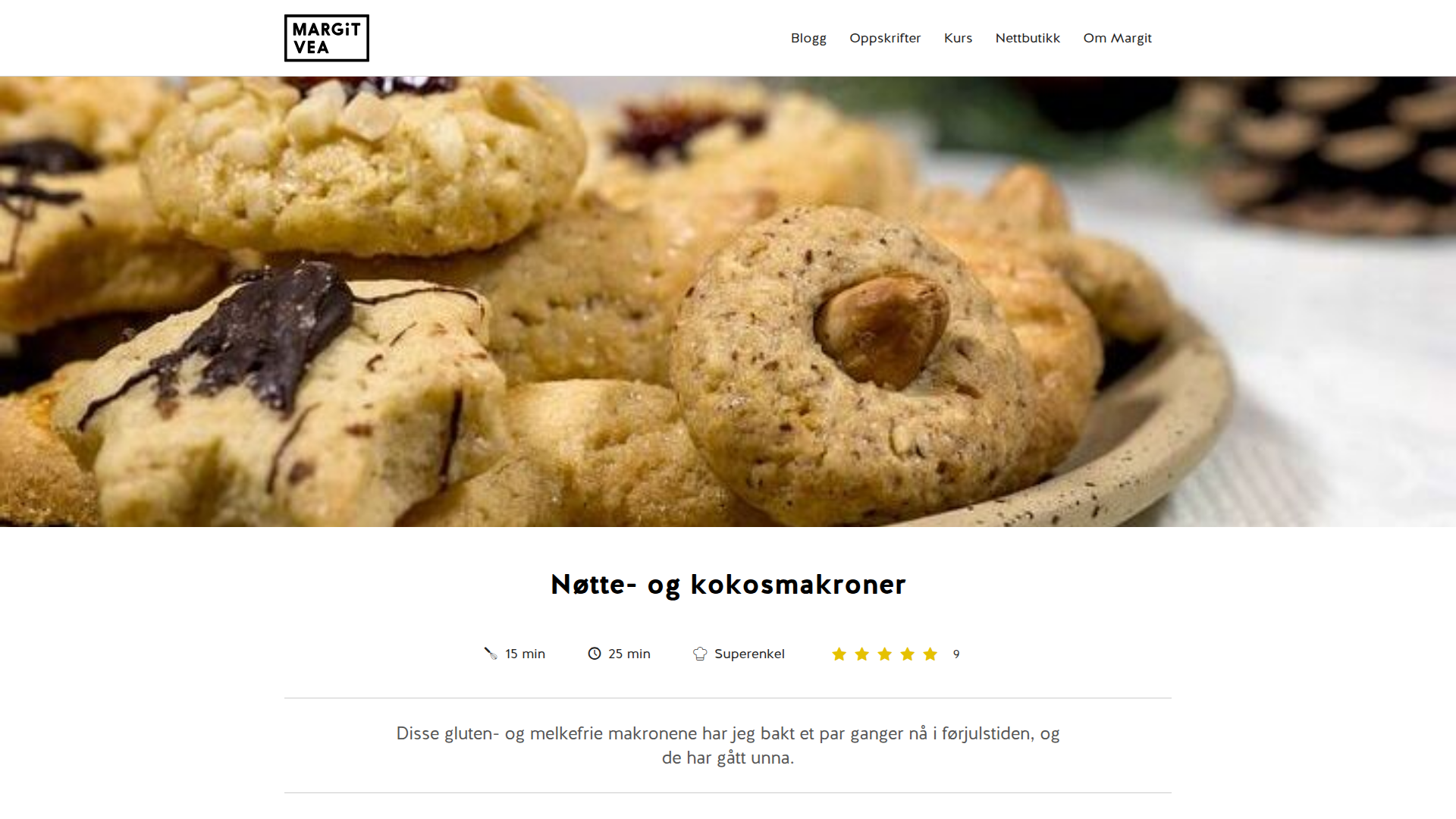Click the 15 min prep time label
The height and width of the screenshot is (819, 1456).
point(525,654)
